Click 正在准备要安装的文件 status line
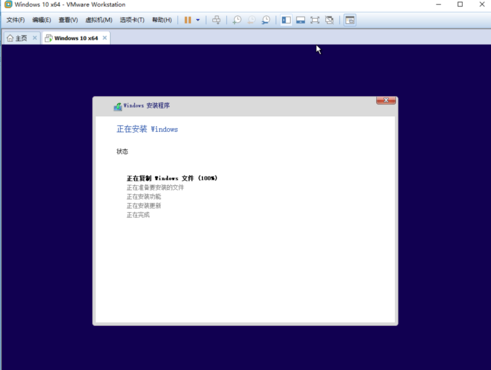Viewport: 491px width, 370px height. click(155, 188)
